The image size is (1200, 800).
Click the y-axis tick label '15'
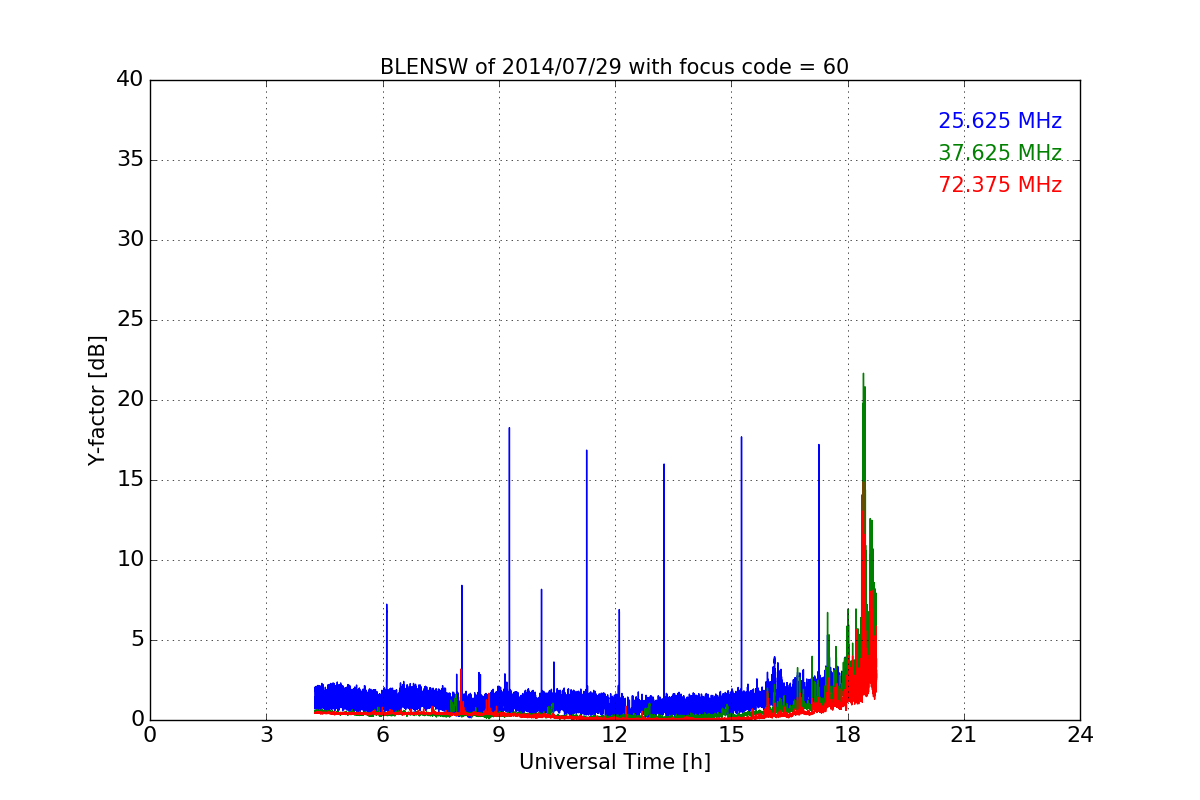(130, 480)
